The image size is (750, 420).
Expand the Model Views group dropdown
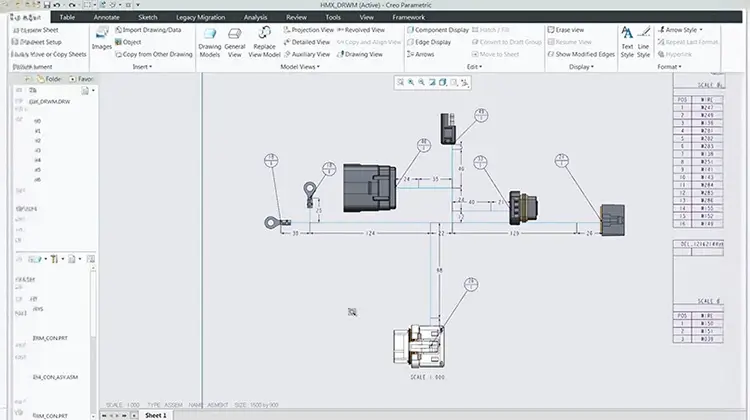pos(301,67)
